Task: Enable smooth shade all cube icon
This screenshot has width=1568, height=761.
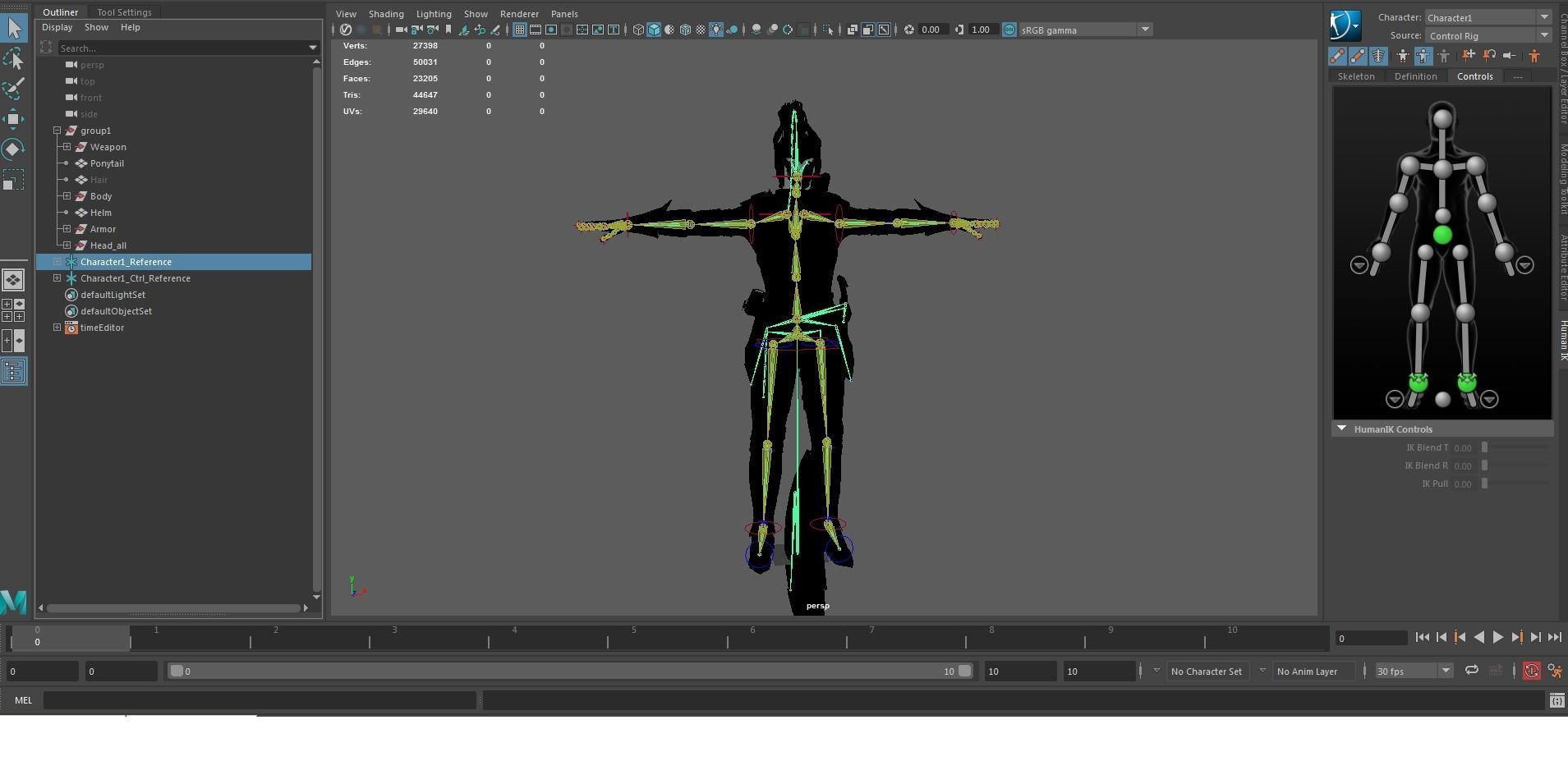Action: click(654, 30)
